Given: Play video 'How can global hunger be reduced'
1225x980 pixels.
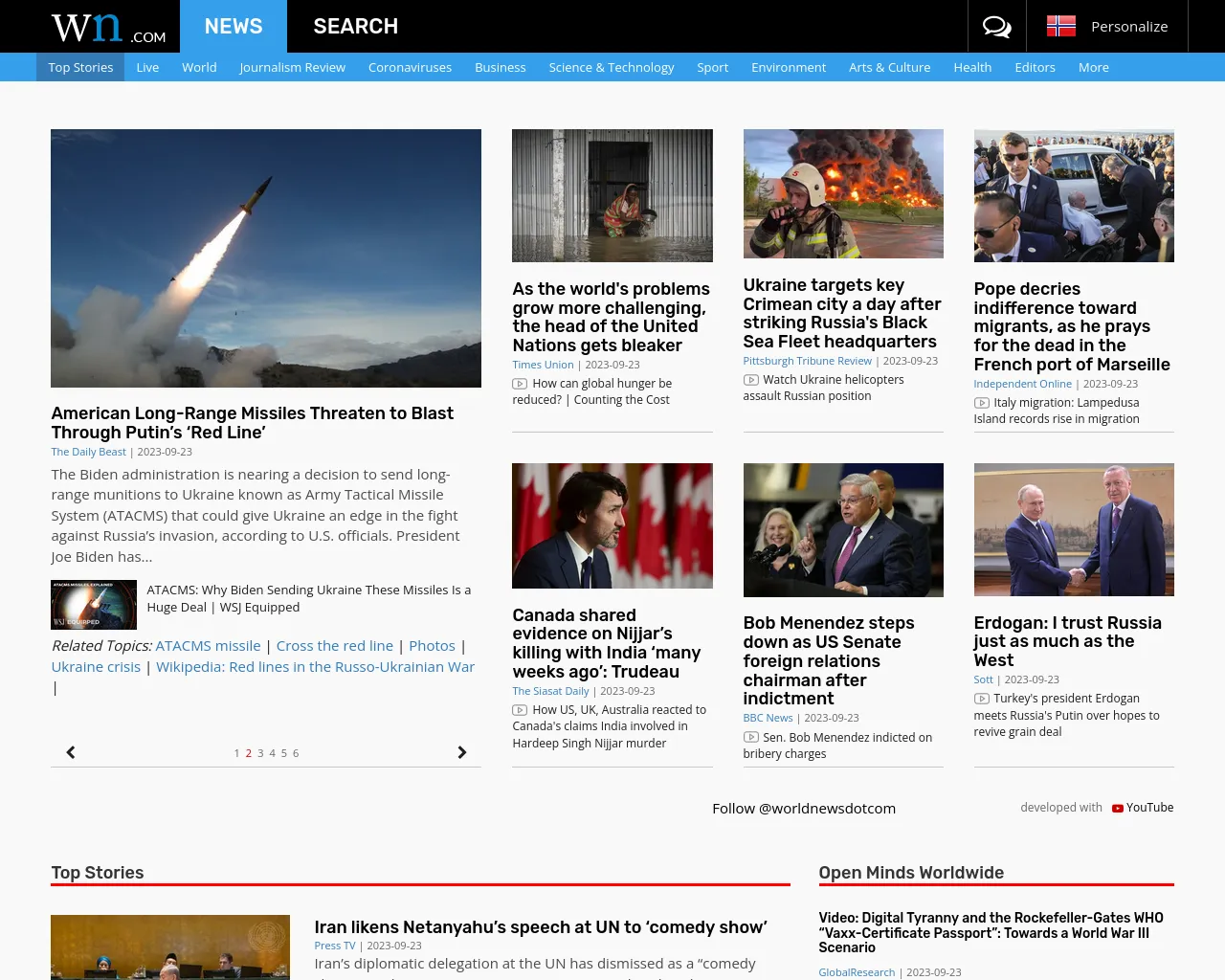Looking at the screenshot, I should point(520,384).
